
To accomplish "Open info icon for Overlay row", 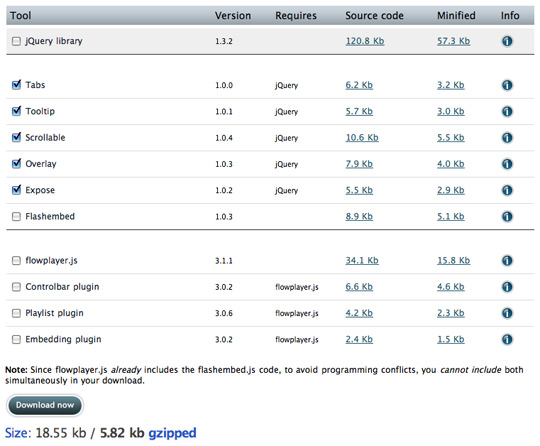I will [507, 164].
